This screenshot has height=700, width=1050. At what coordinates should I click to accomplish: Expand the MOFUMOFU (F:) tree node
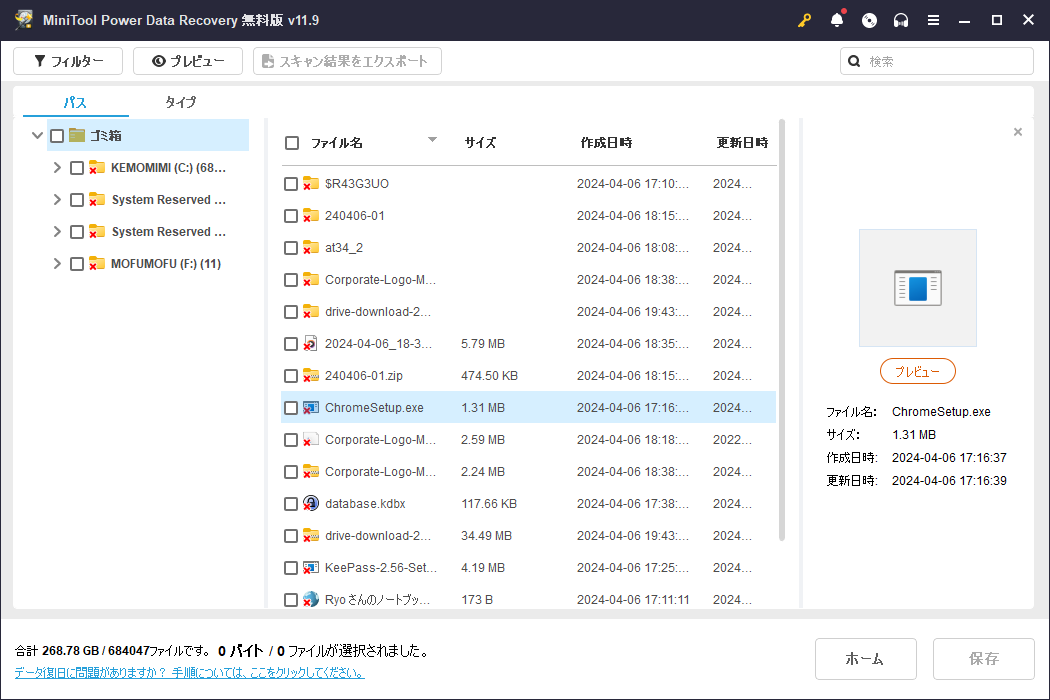click(57, 264)
